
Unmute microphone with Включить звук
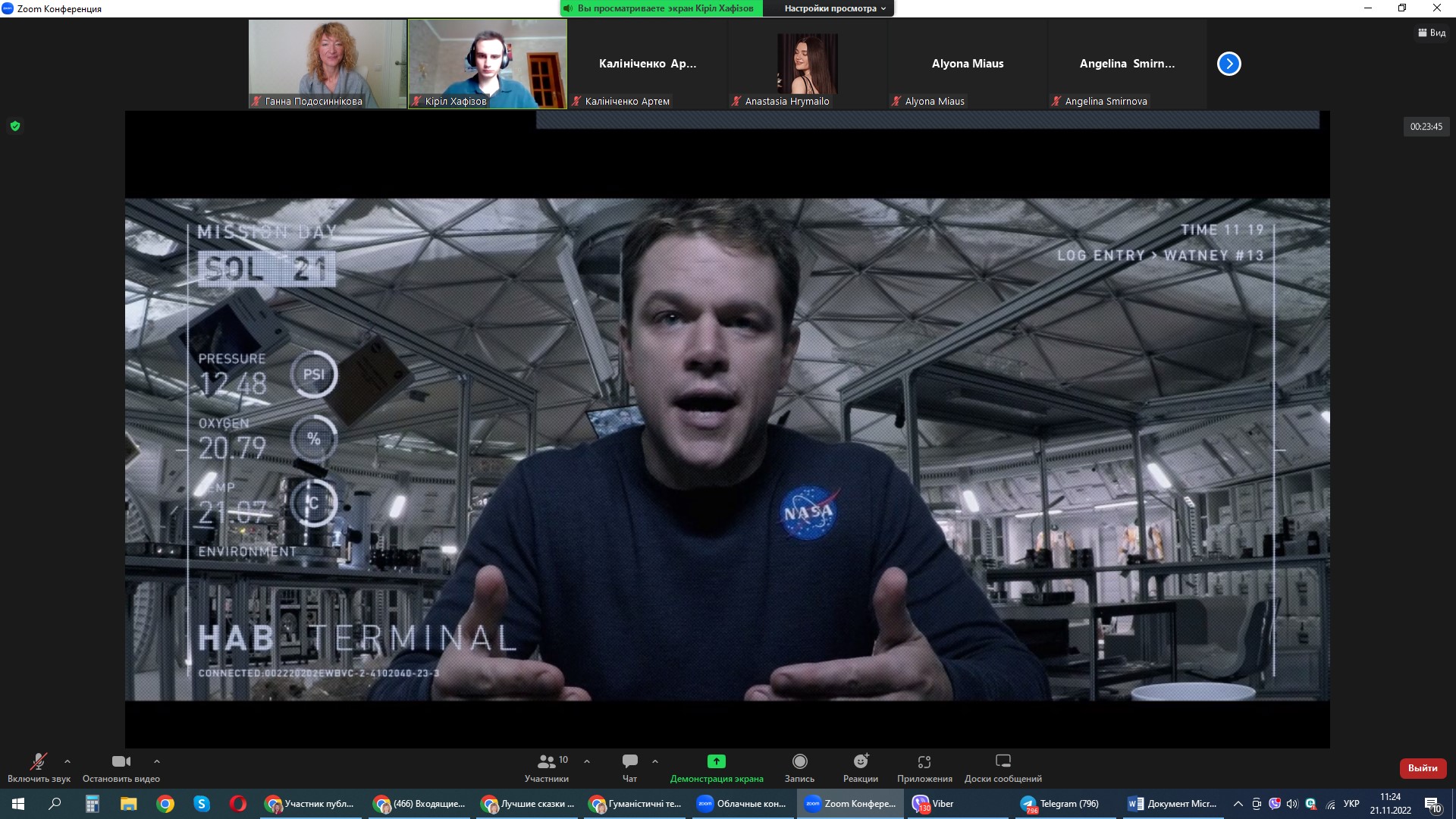pos(38,767)
